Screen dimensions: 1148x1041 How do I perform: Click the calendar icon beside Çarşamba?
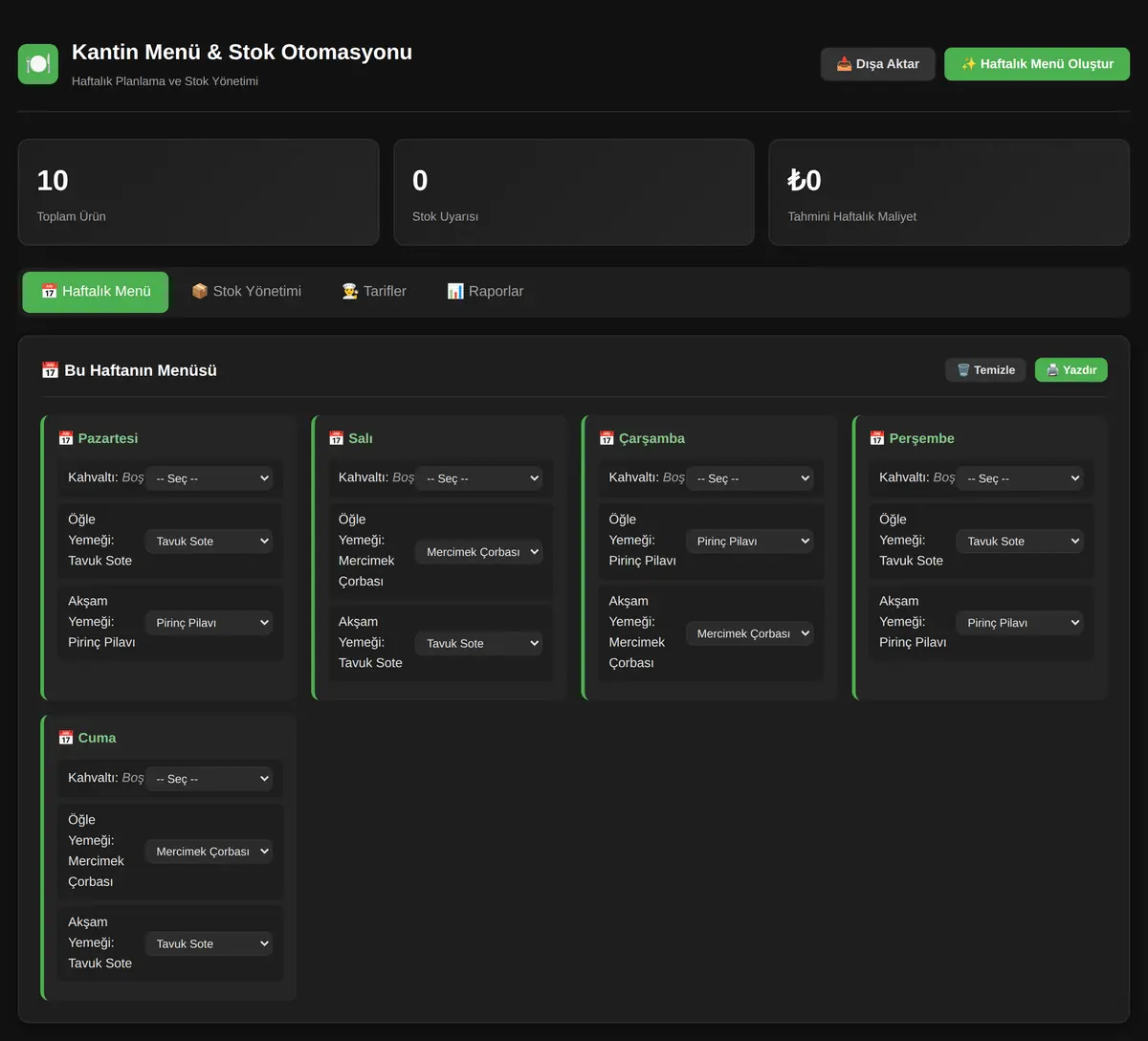607,438
